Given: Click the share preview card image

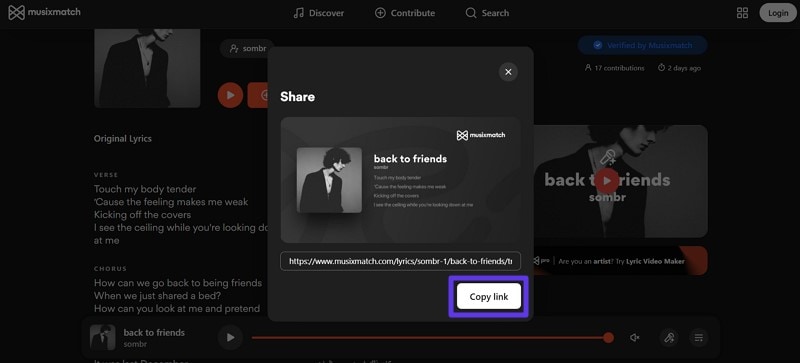Looking at the screenshot, I should click(x=401, y=180).
